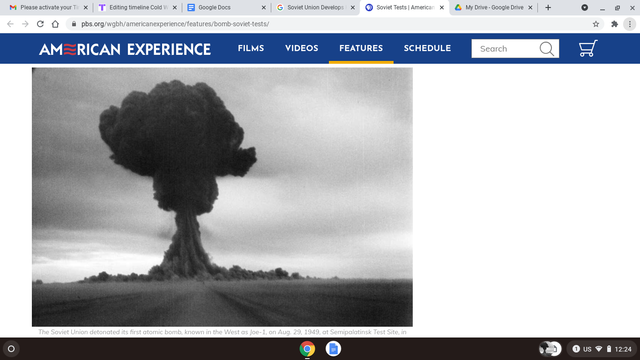Close the Gmail 'Please activate your' tab
The width and height of the screenshot is (640, 360).
86,7
